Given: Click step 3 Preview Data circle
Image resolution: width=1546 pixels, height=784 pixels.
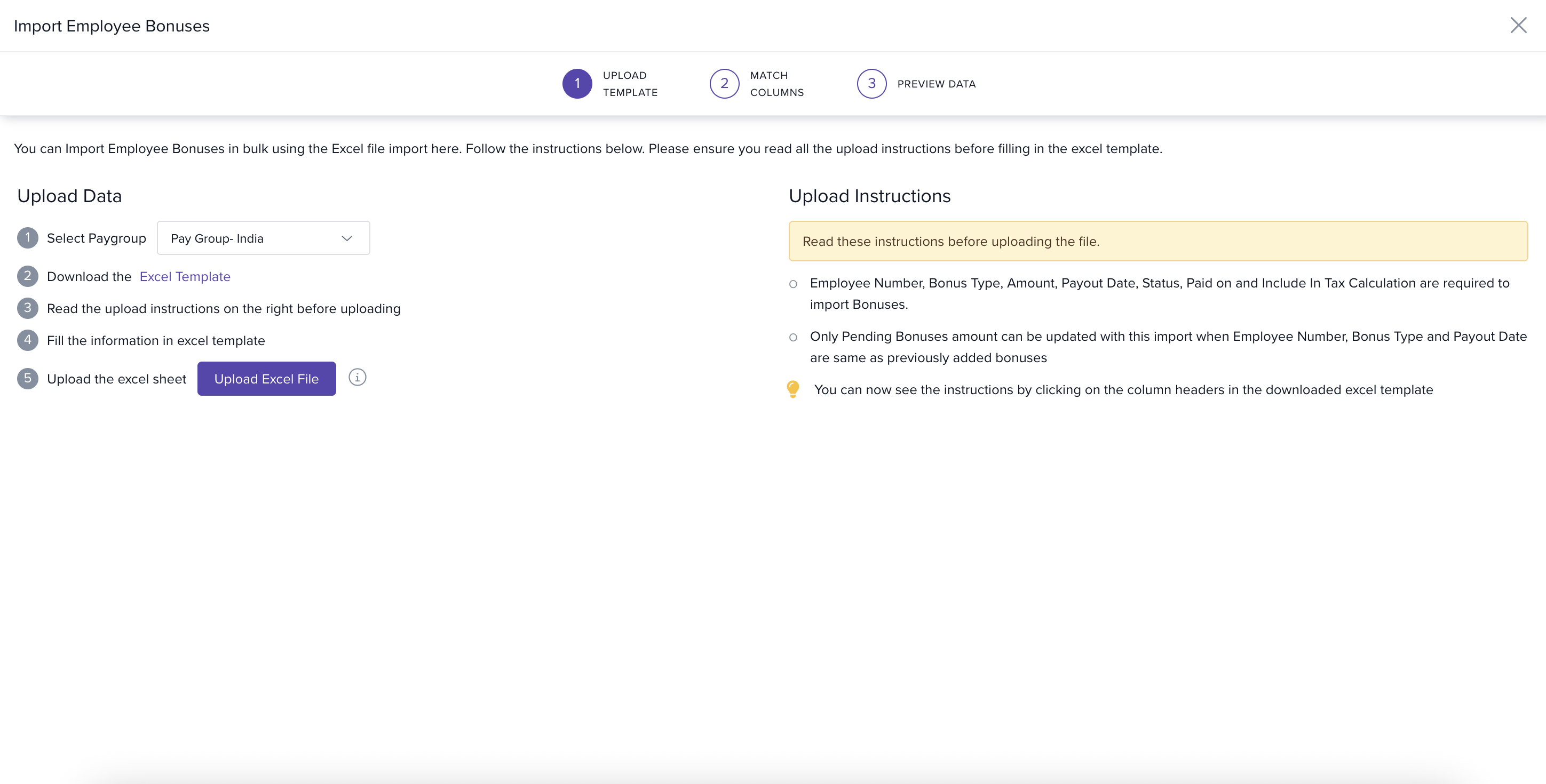Looking at the screenshot, I should [871, 83].
